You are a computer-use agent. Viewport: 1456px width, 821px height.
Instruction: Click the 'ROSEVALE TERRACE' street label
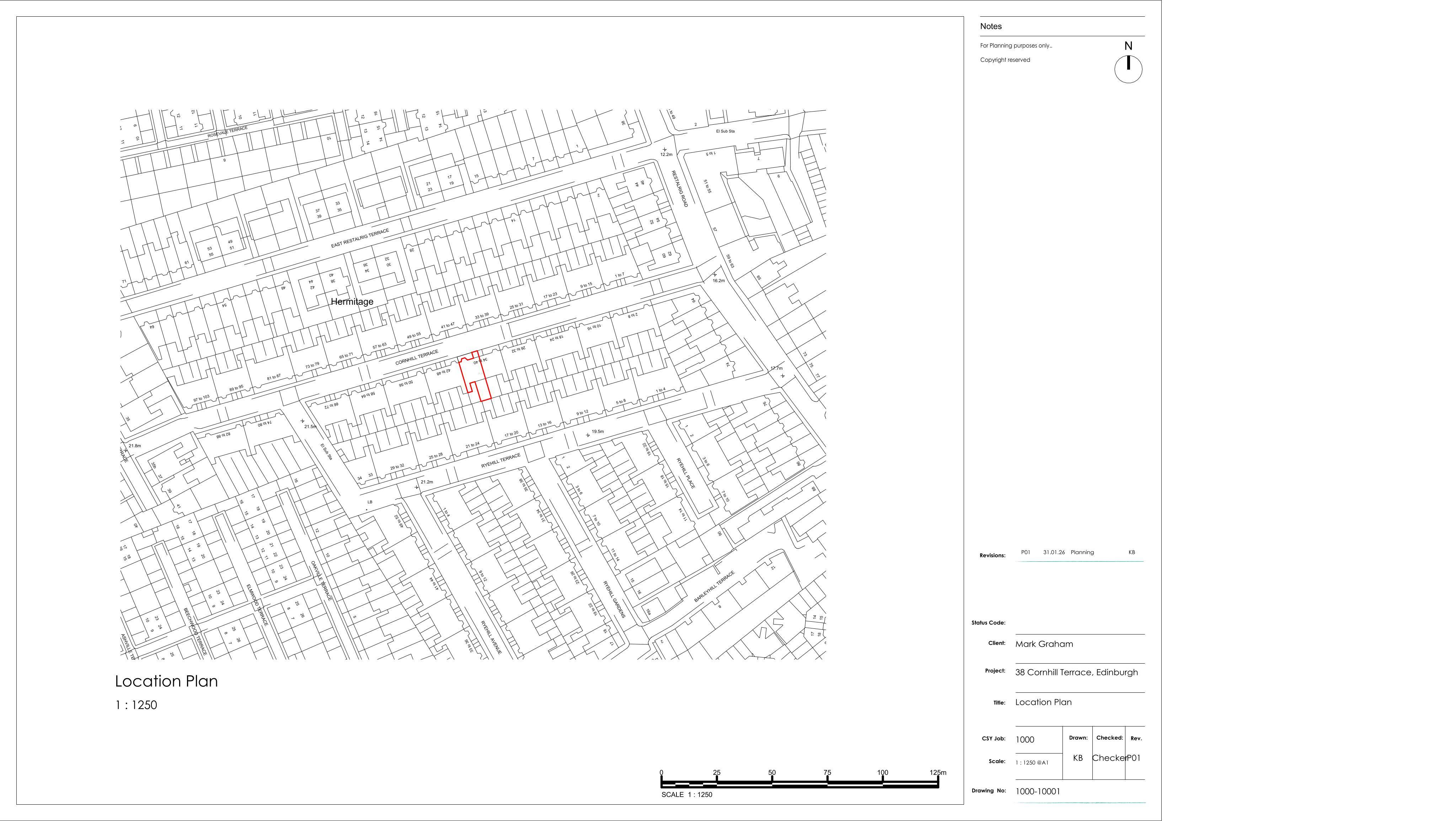[227, 132]
